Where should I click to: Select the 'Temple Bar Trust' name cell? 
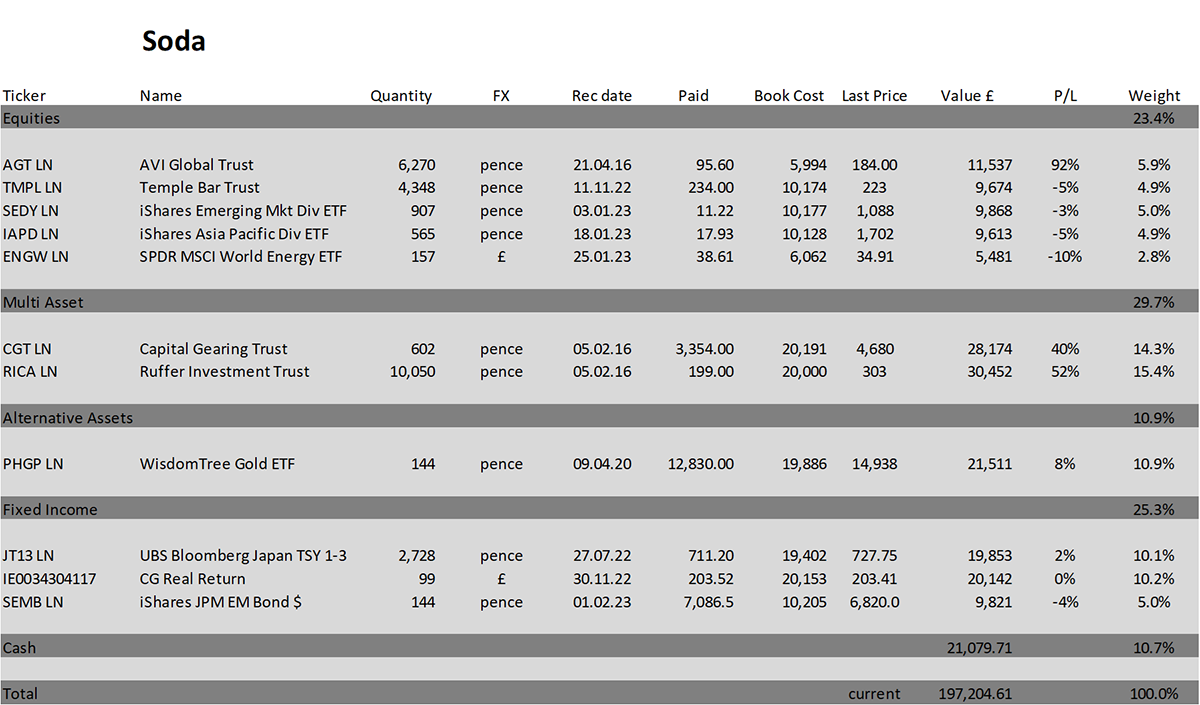(199, 188)
